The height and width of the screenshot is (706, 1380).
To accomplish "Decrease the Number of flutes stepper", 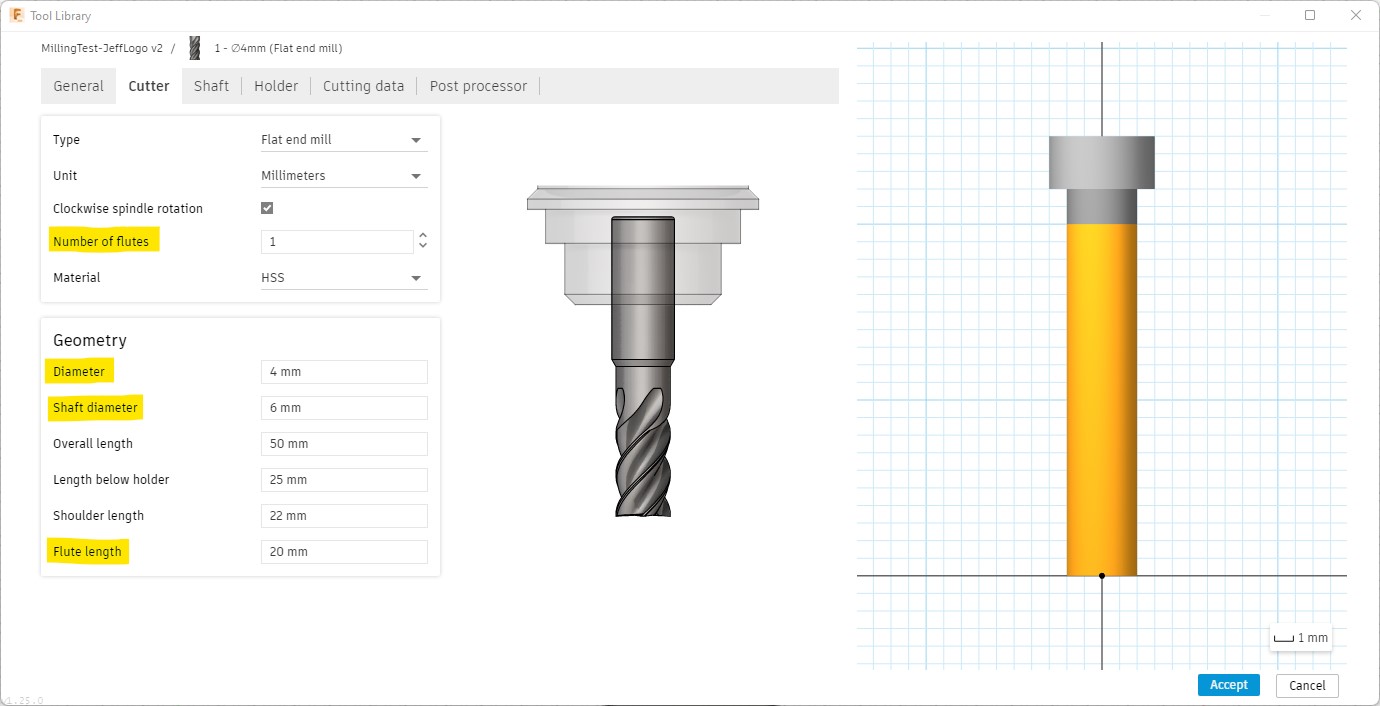I will click(423, 247).
